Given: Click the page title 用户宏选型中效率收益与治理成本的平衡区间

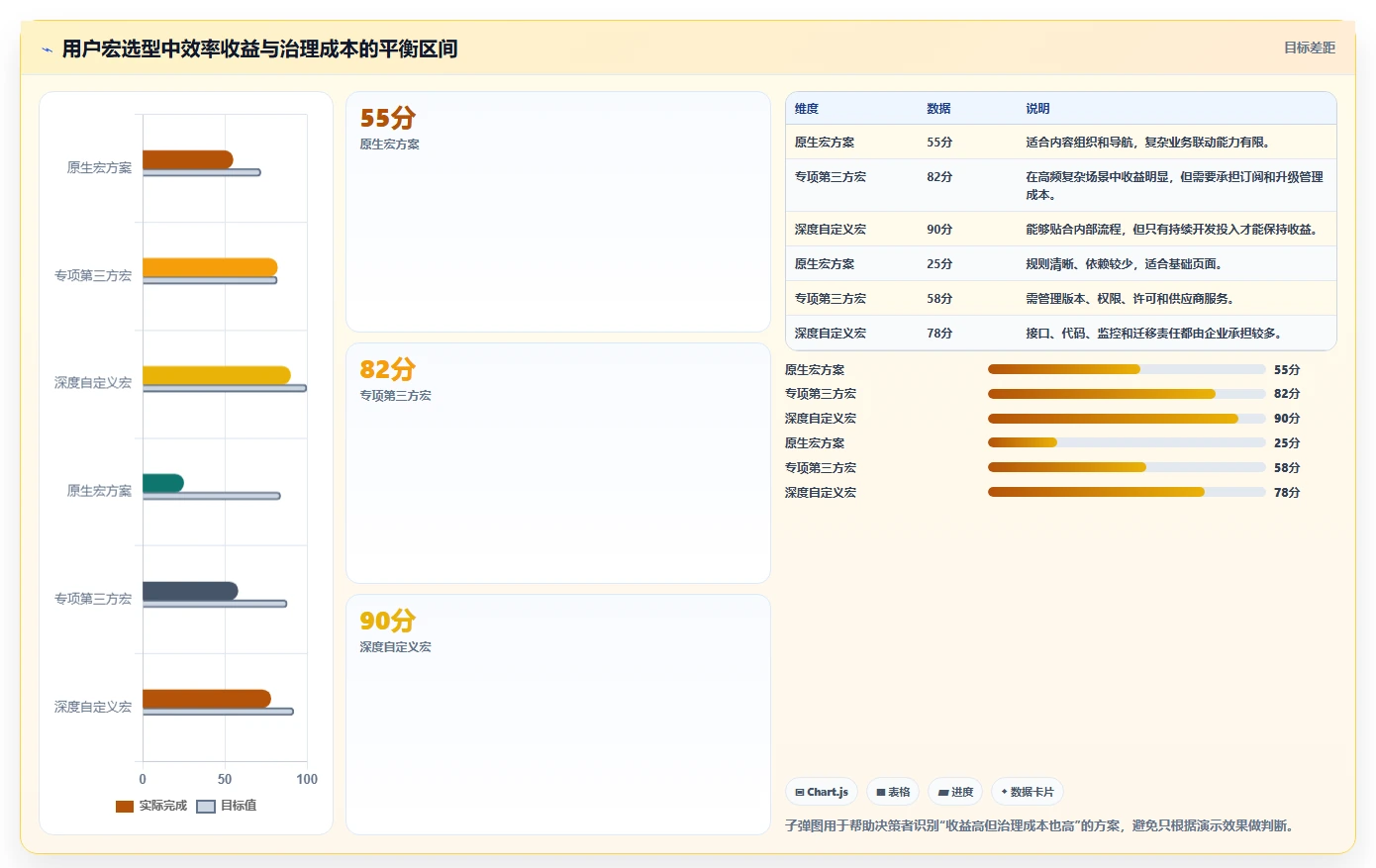Looking at the screenshot, I should 259,48.
